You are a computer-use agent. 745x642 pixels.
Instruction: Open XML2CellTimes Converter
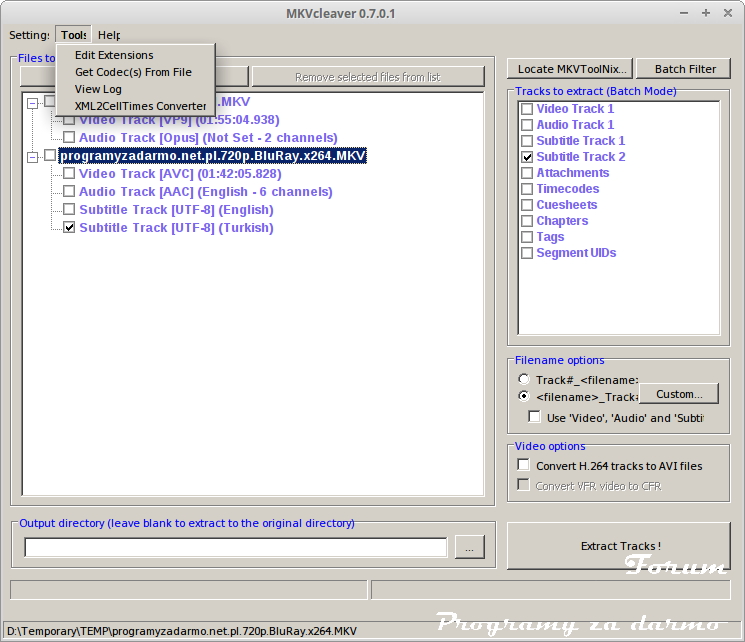tap(140, 106)
